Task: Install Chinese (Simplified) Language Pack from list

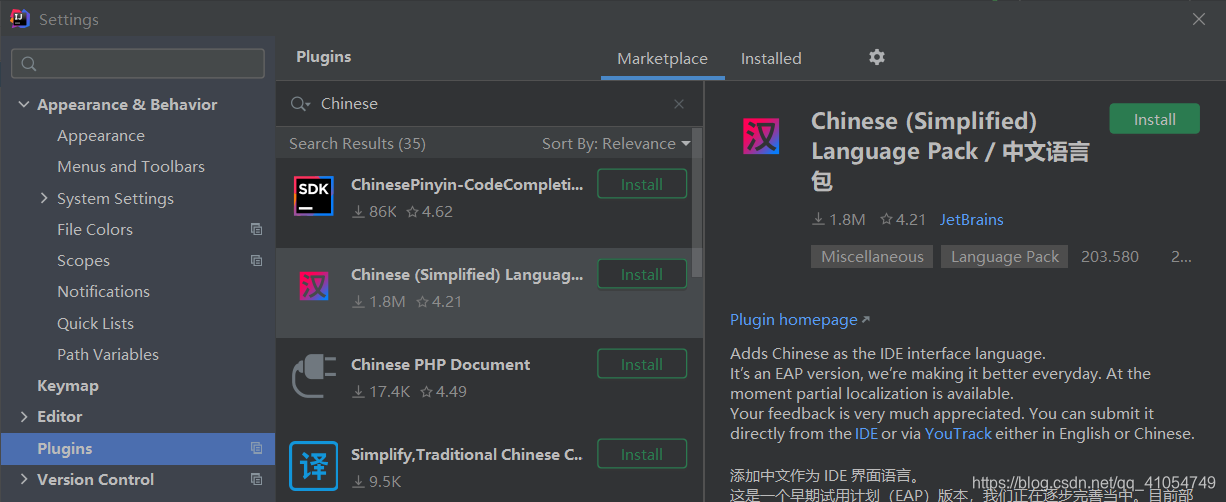Action: coord(642,274)
